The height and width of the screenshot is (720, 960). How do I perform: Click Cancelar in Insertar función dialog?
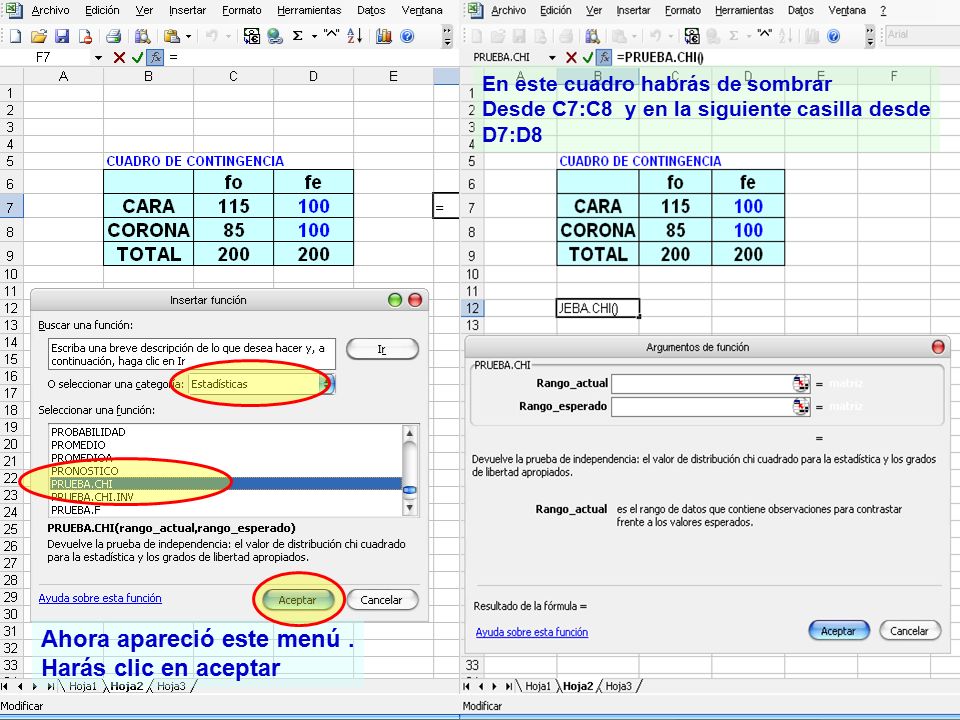point(382,600)
